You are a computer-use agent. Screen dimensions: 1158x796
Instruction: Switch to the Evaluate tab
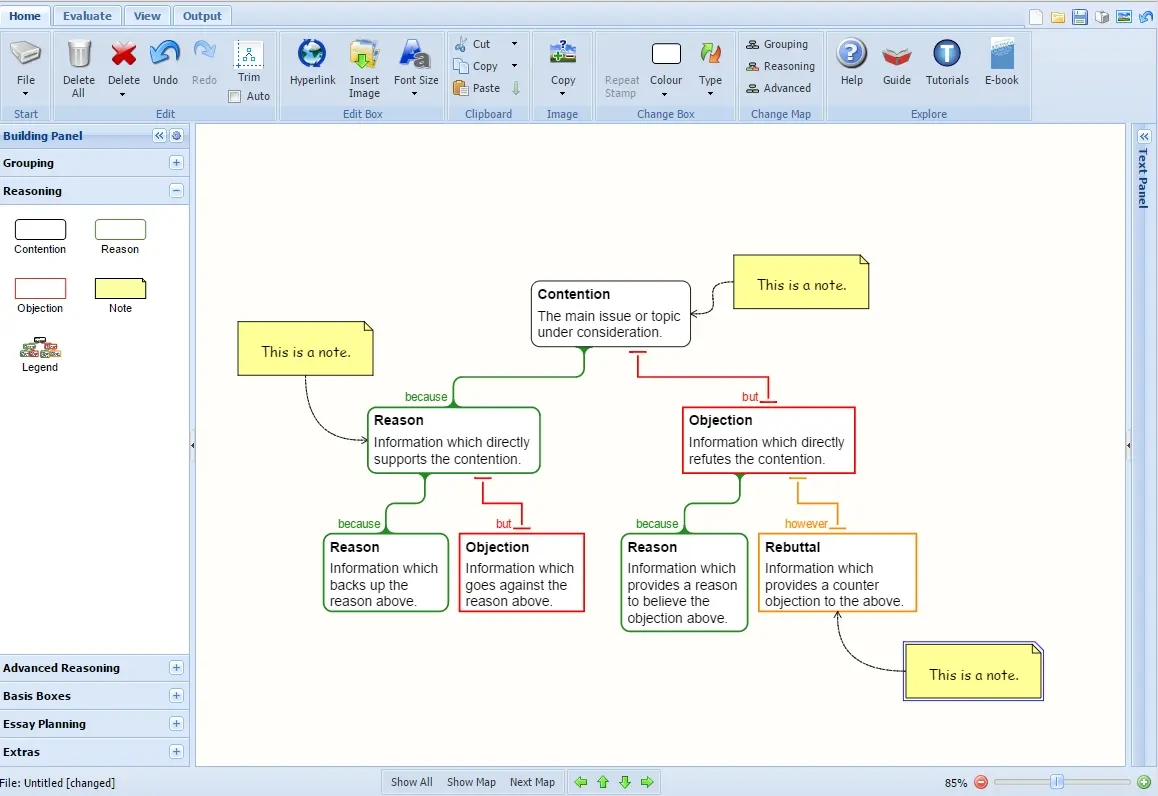[x=87, y=16]
